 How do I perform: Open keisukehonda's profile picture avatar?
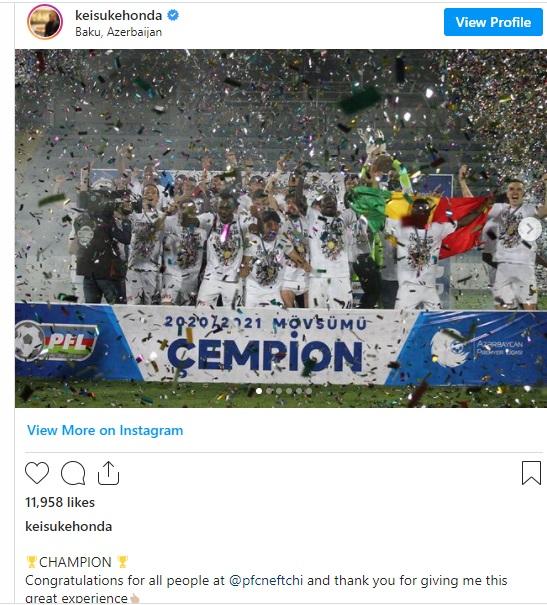click(x=45, y=22)
